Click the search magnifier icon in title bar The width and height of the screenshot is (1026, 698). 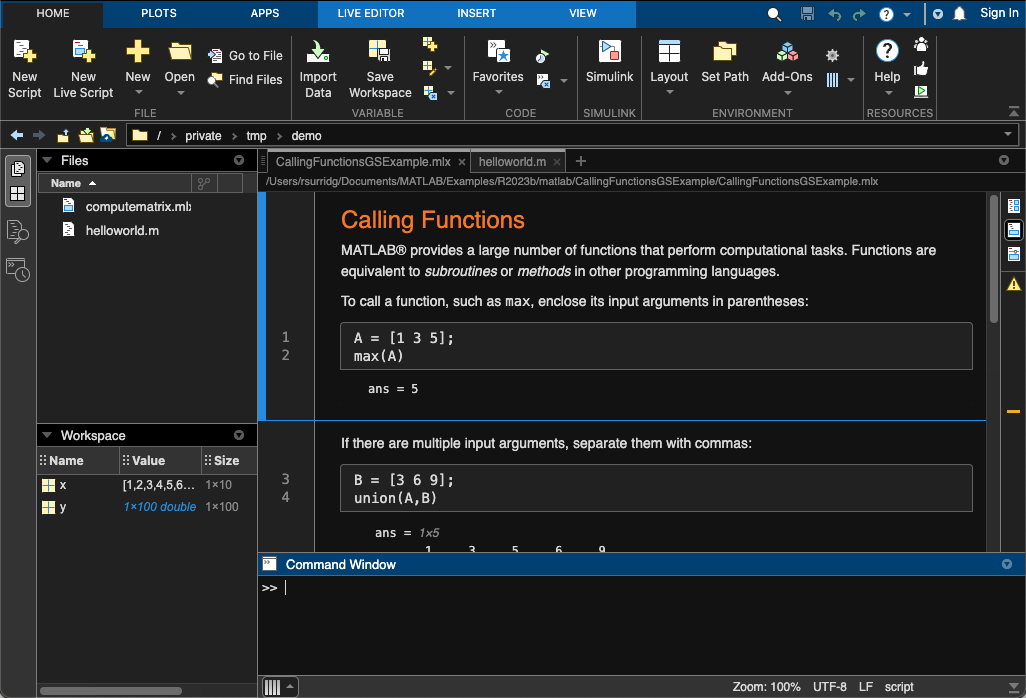[x=774, y=14]
